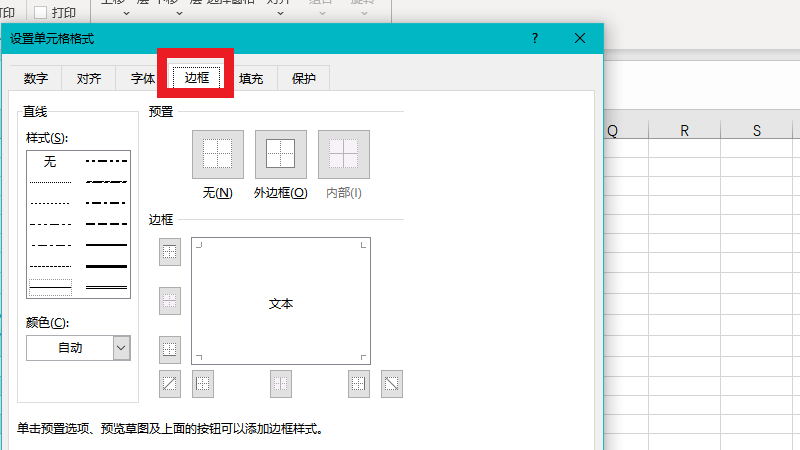Go to the 保护 tab
800x450 pixels.
303,79
